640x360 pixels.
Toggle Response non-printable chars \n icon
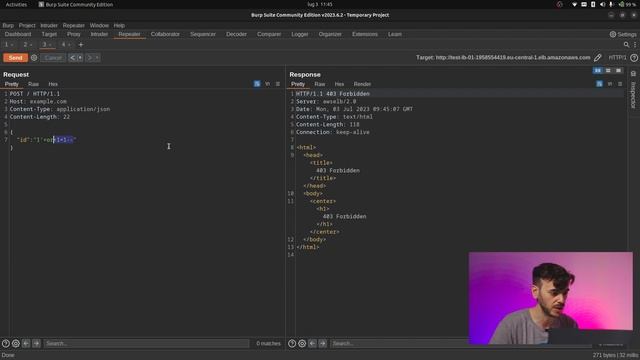pyautogui.click(x=610, y=84)
